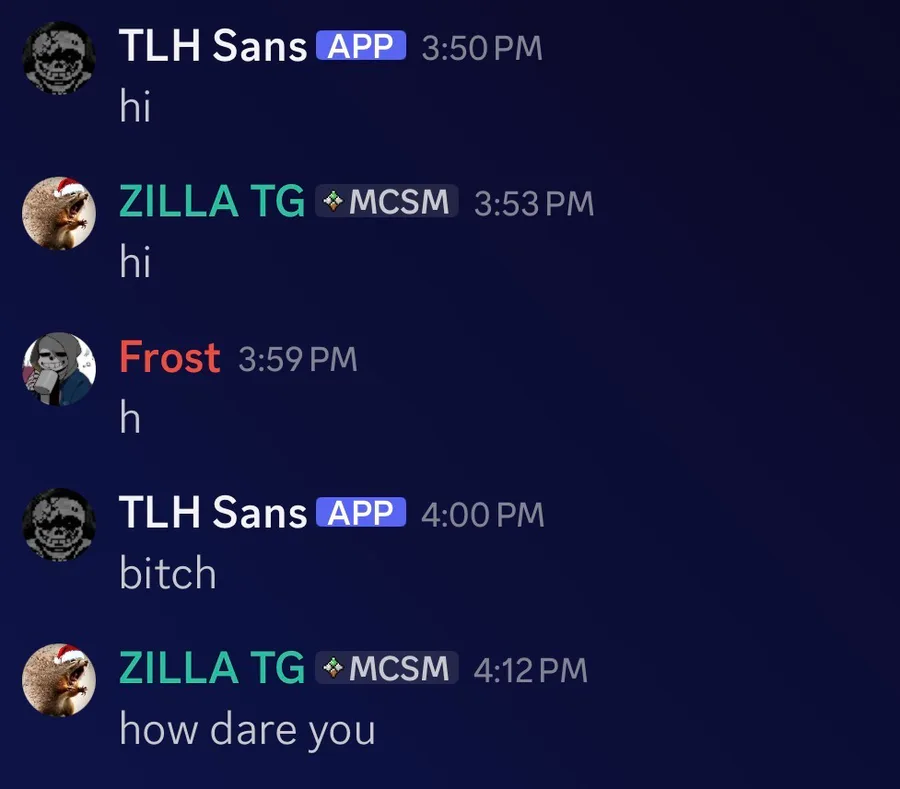The width and height of the screenshot is (900, 789).
Task: Click the "bitch" message text
Action: [x=167, y=574]
